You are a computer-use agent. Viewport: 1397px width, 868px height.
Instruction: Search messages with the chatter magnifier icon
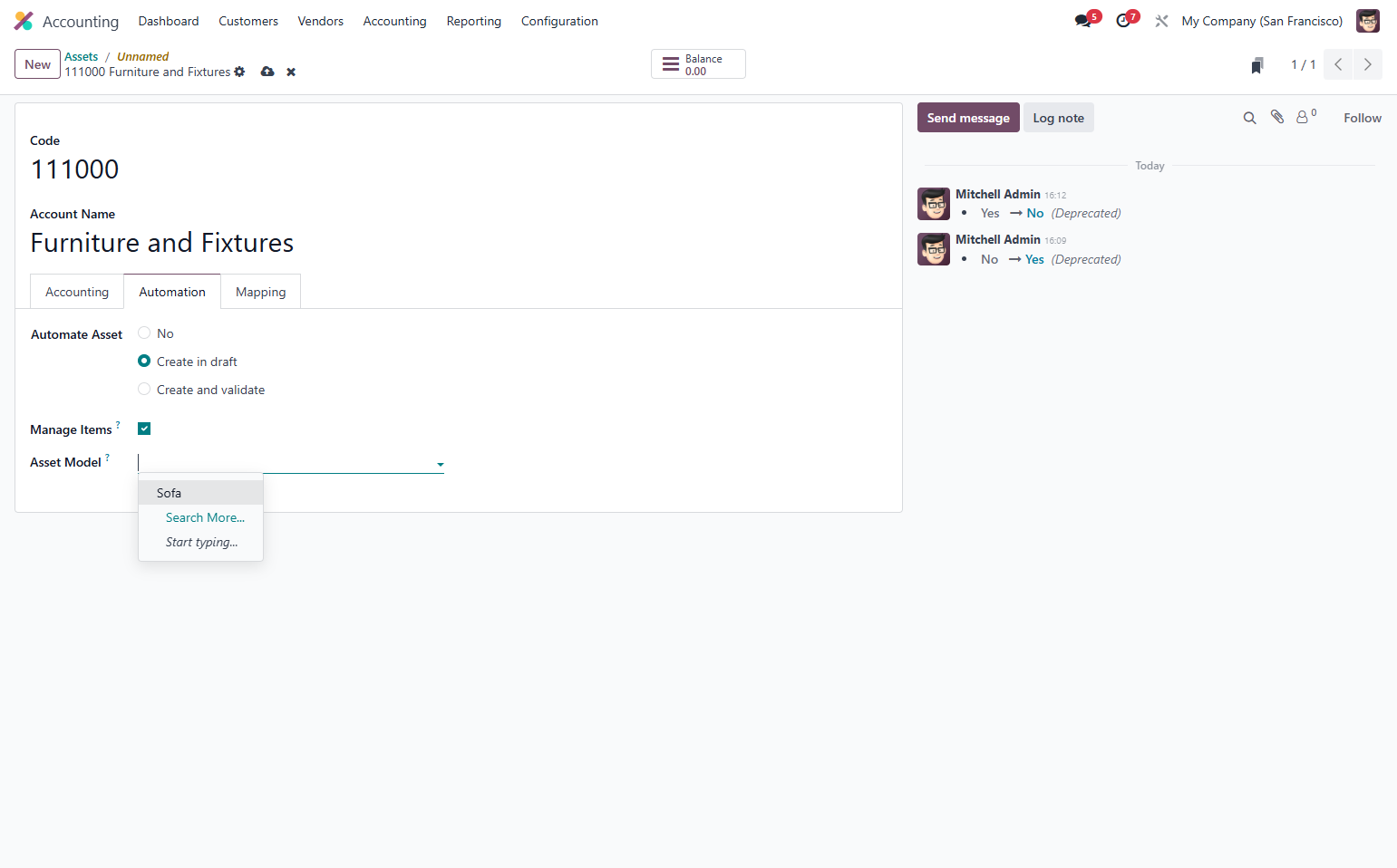click(1249, 118)
